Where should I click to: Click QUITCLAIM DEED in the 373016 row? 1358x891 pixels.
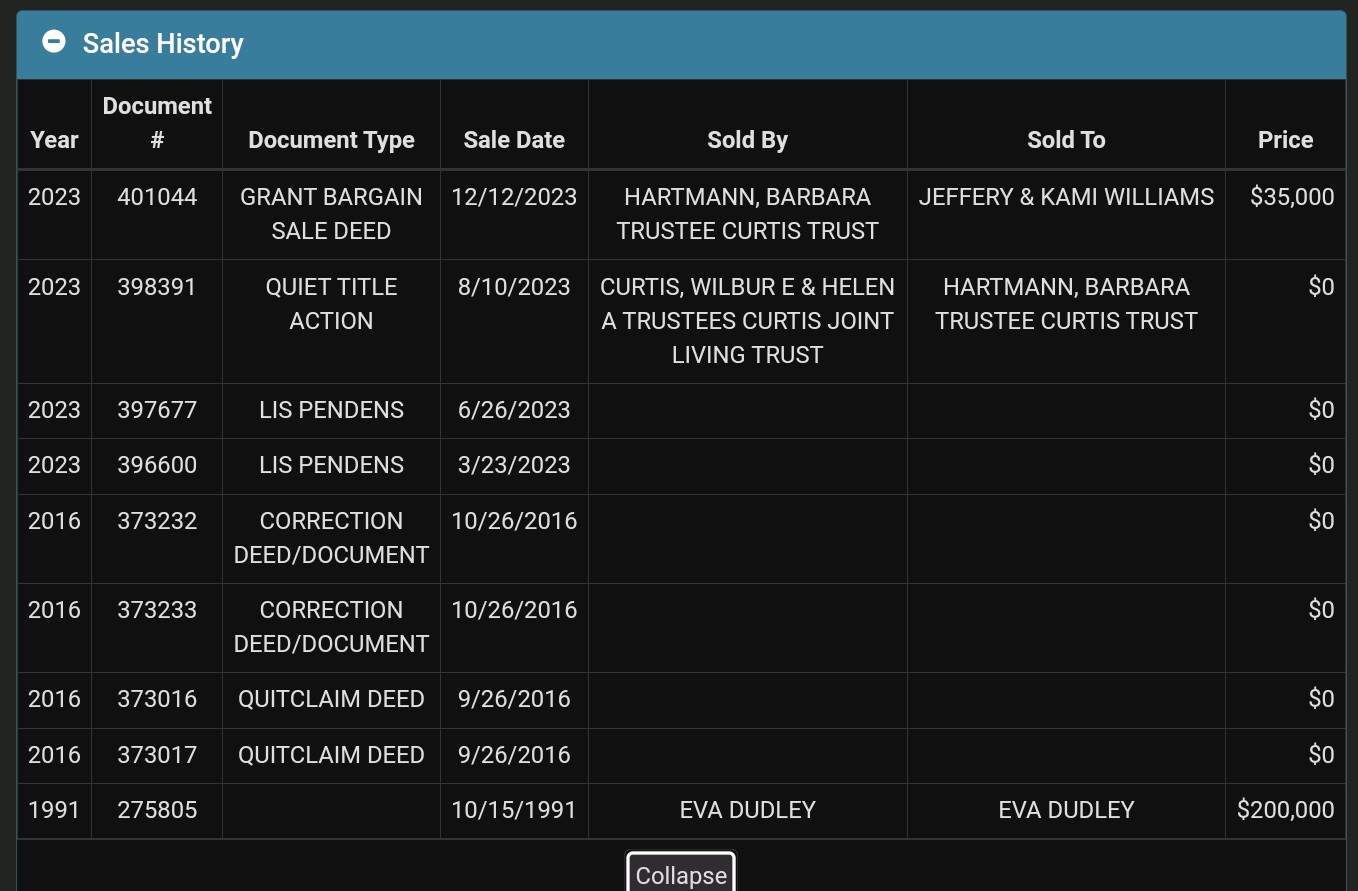pos(331,699)
